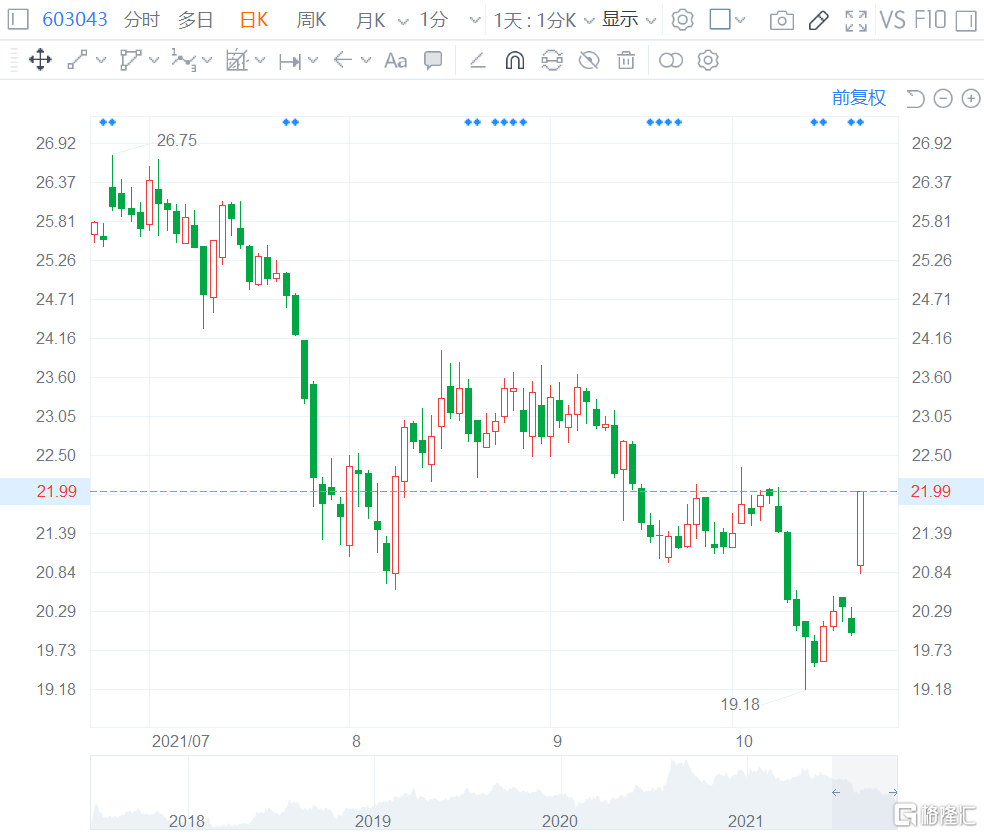Select the range ruler tool
The width and height of the screenshot is (984, 834).
tap(290, 61)
